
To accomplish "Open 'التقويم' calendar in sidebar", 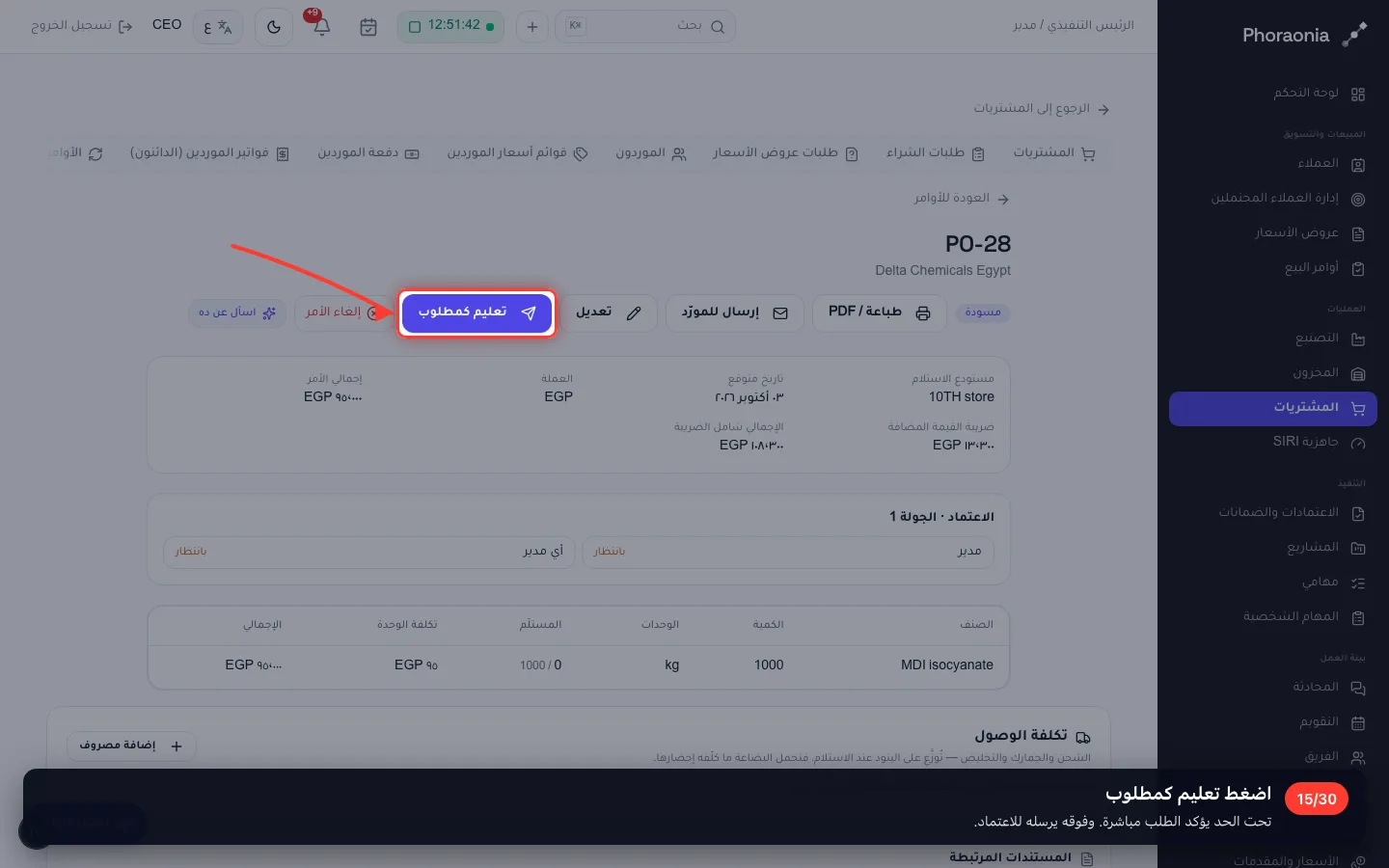I will pos(1272,722).
